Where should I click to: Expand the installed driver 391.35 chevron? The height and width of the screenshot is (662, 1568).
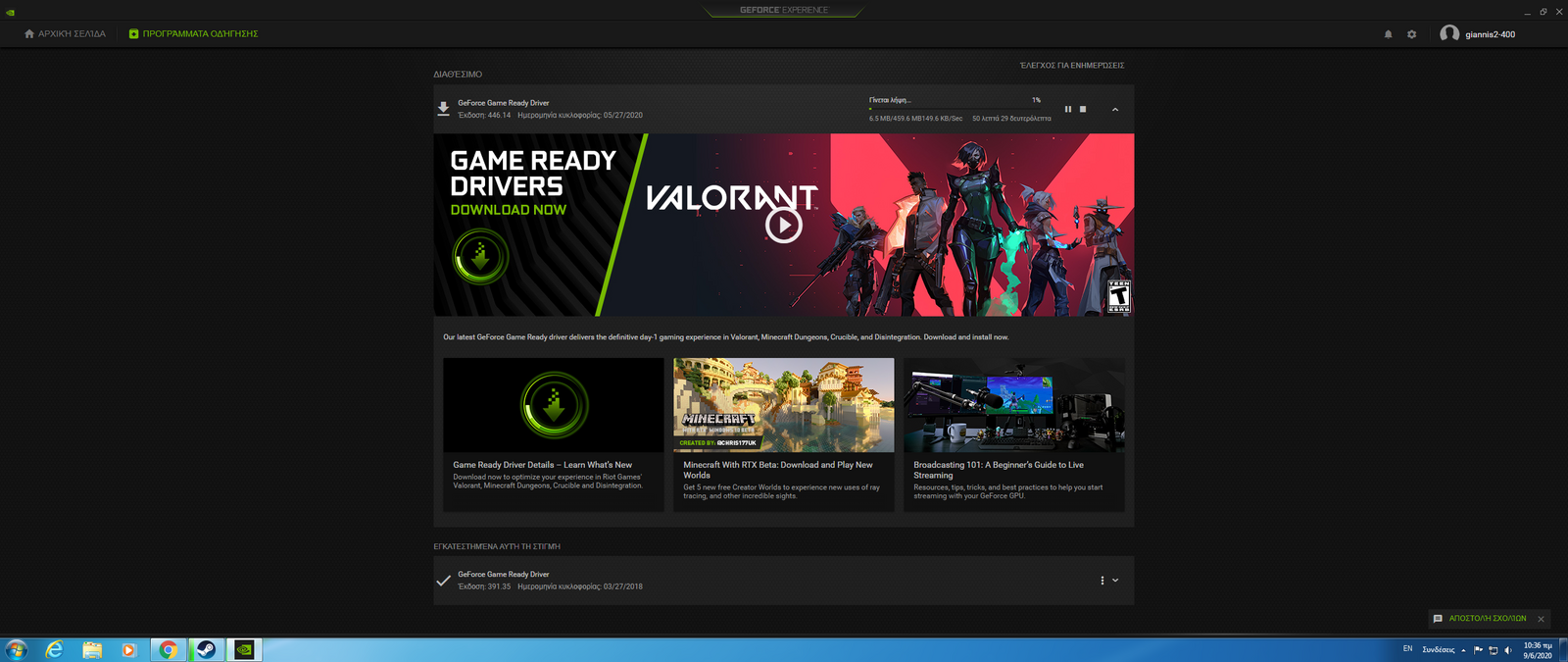[x=1115, y=581]
